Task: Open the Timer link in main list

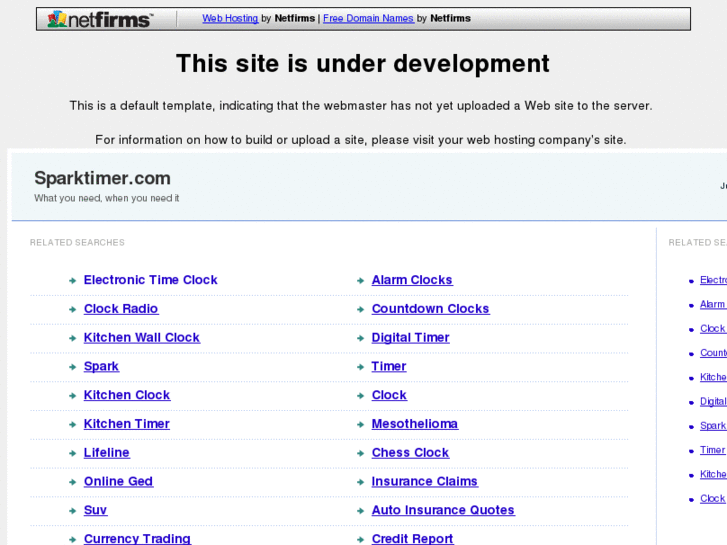Action: pyautogui.click(x=389, y=366)
